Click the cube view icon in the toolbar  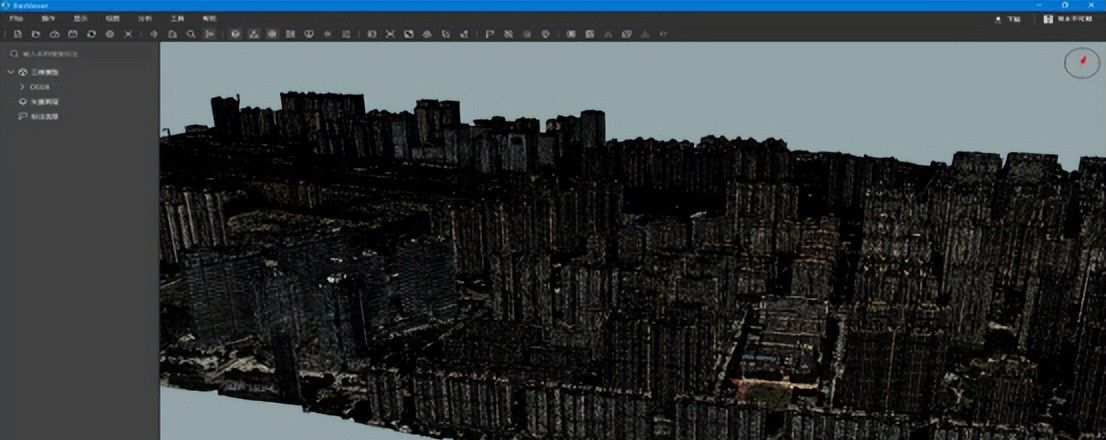(x=236, y=34)
